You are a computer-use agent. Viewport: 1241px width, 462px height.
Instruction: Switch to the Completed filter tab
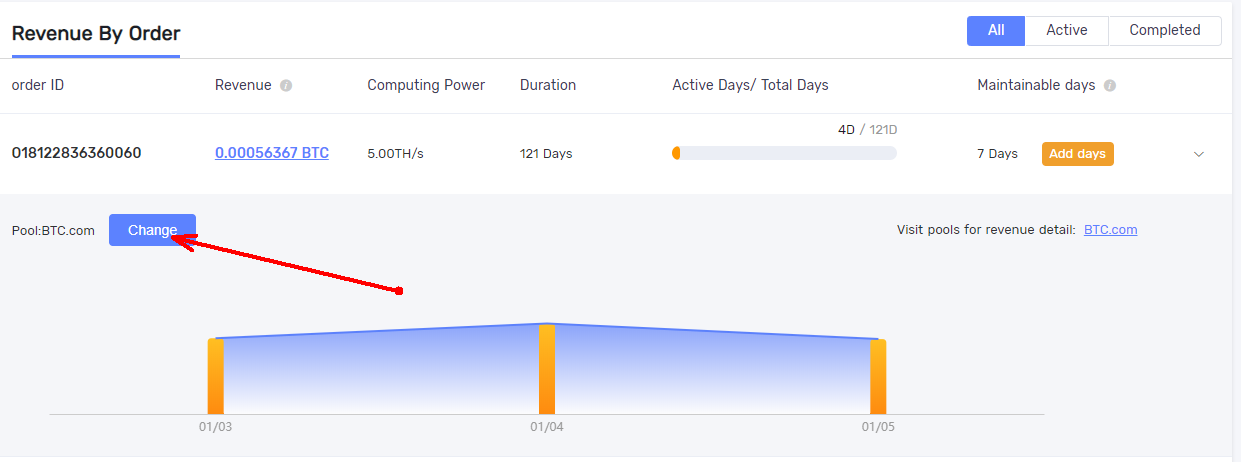click(x=1164, y=30)
